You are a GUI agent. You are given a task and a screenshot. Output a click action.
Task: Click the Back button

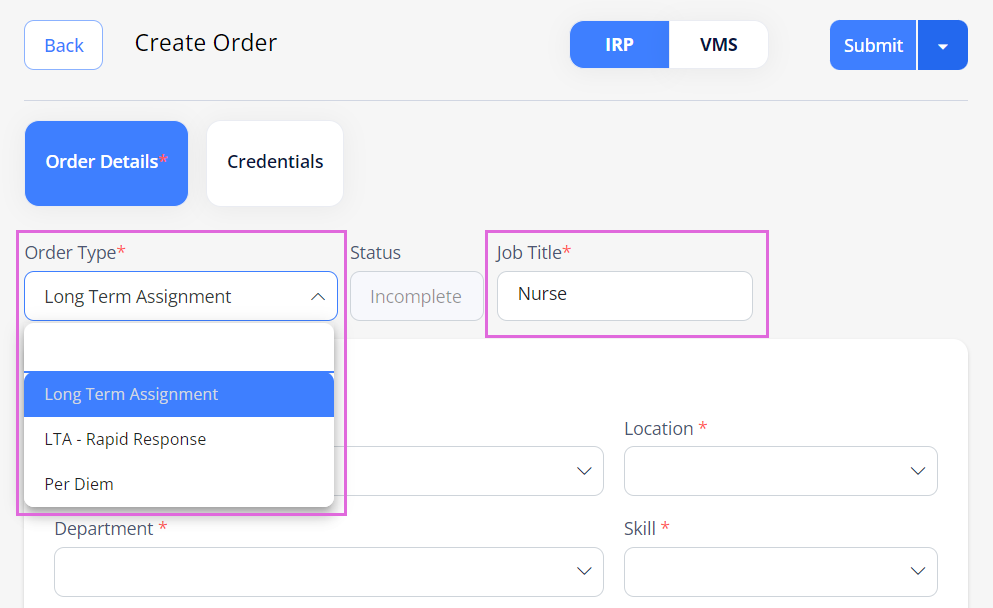pos(63,45)
